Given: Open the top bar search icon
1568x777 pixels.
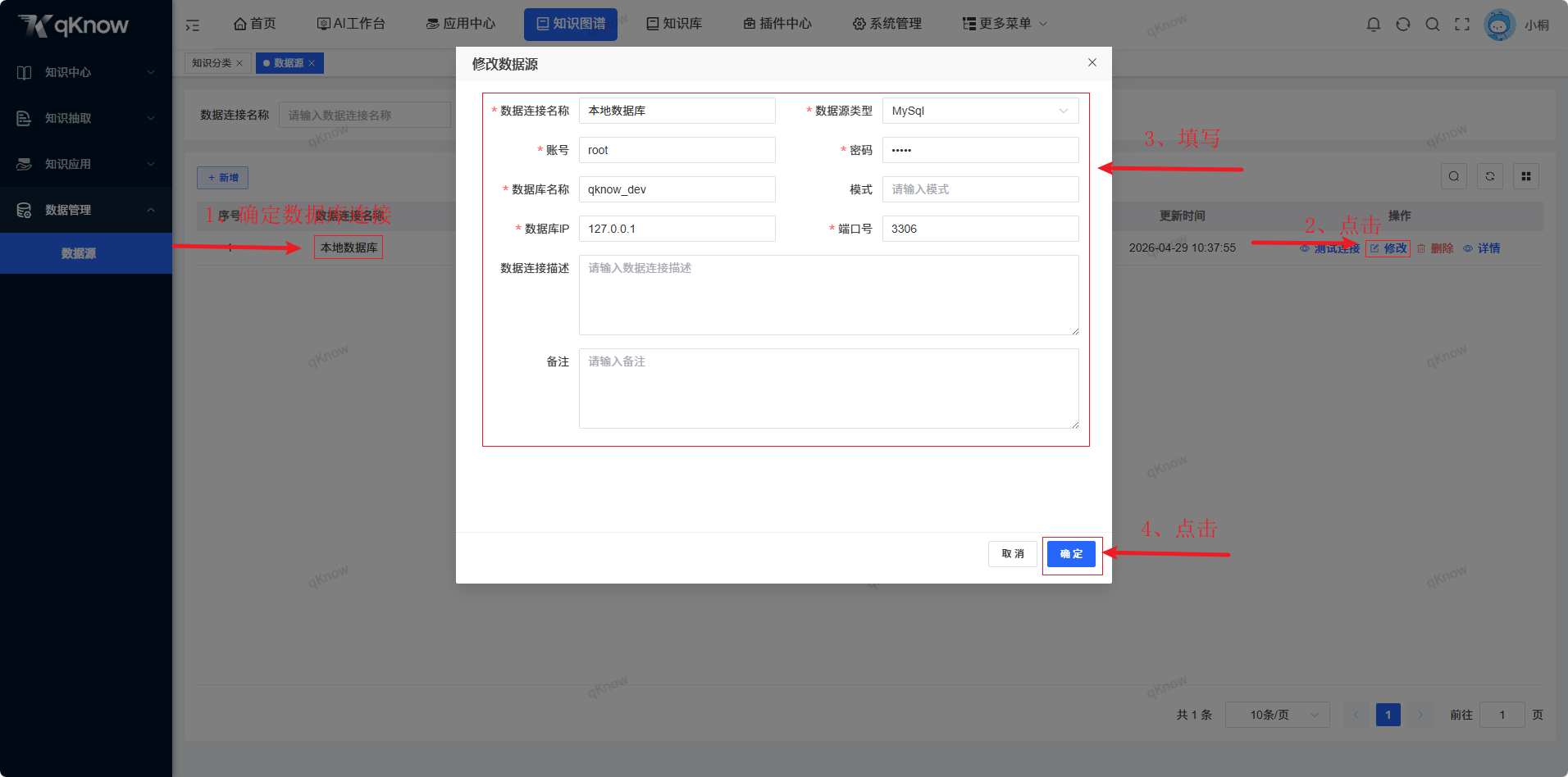Looking at the screenshot, I should tap(1433, 25).
